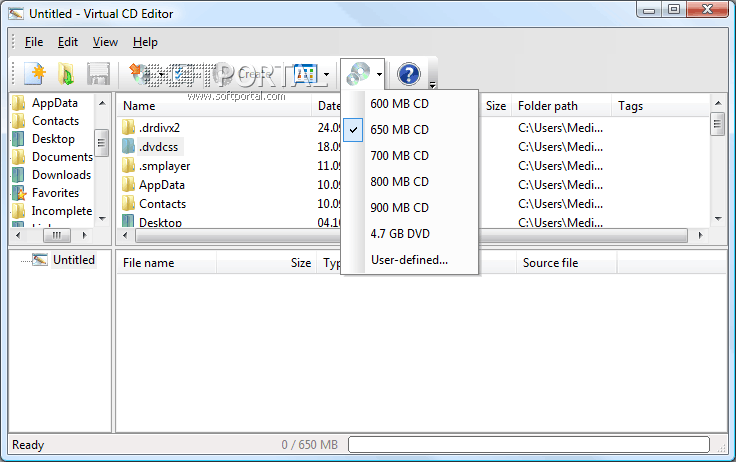
Task: Open Help with the question mark icon
Action: click(x=408, y=74)
